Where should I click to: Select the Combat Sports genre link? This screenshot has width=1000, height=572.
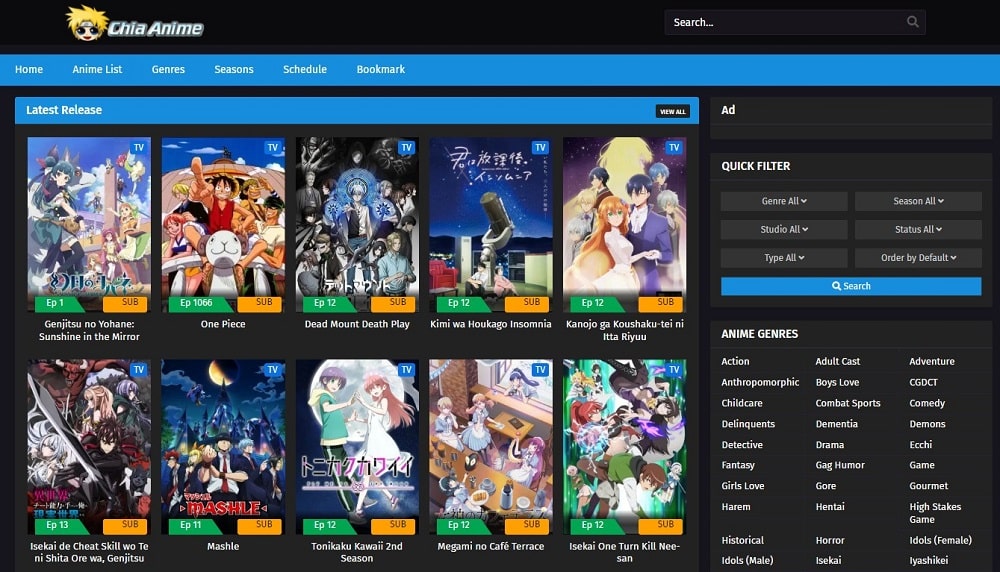click(x=848, y=404)
